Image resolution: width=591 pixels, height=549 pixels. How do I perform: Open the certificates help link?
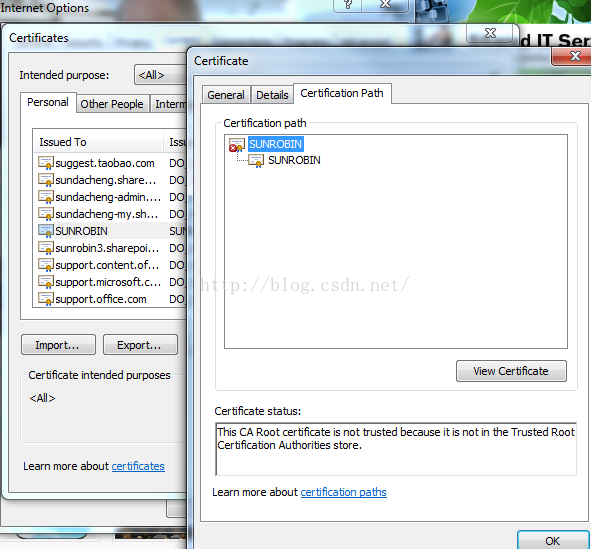[138, 466]
